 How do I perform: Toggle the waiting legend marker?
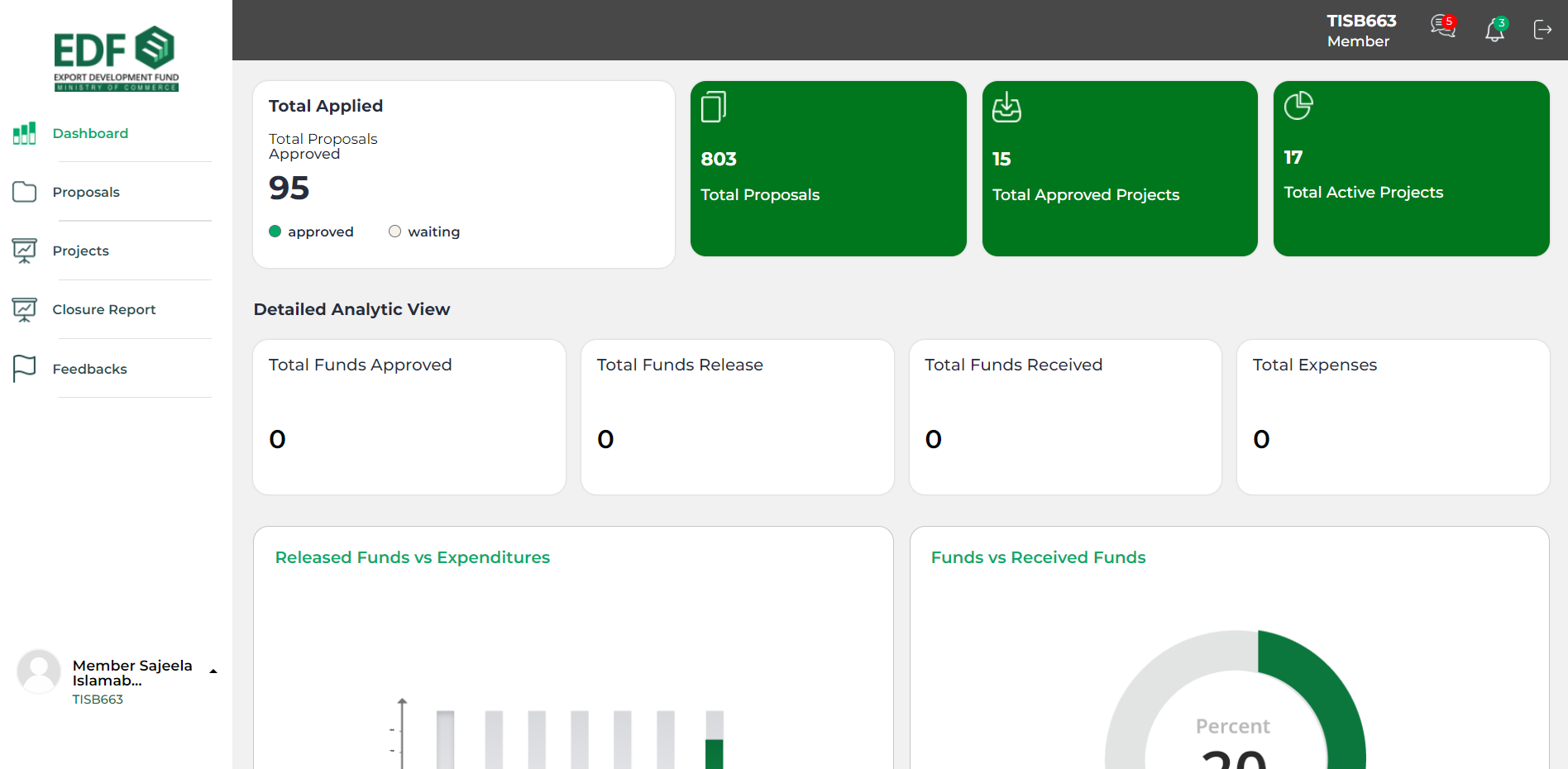pos(394,232)
